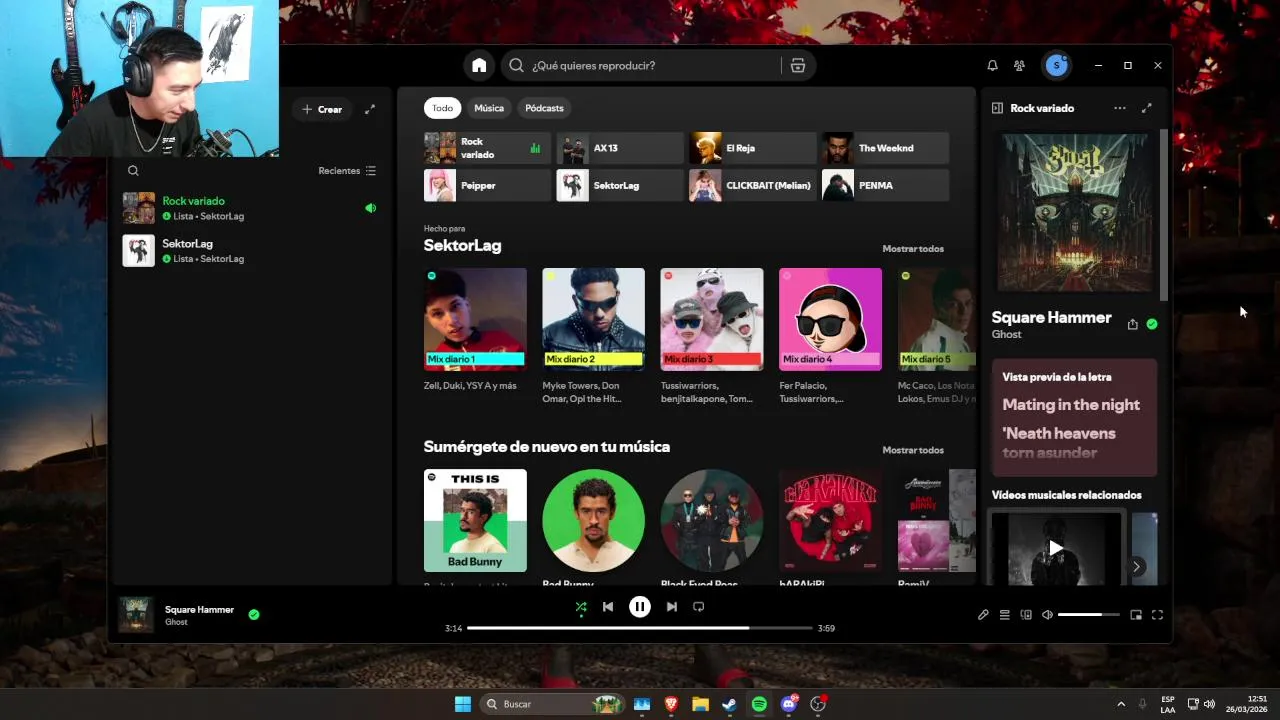
Task: Open the Recientes sort dropdown
Action: click(347, 171)
